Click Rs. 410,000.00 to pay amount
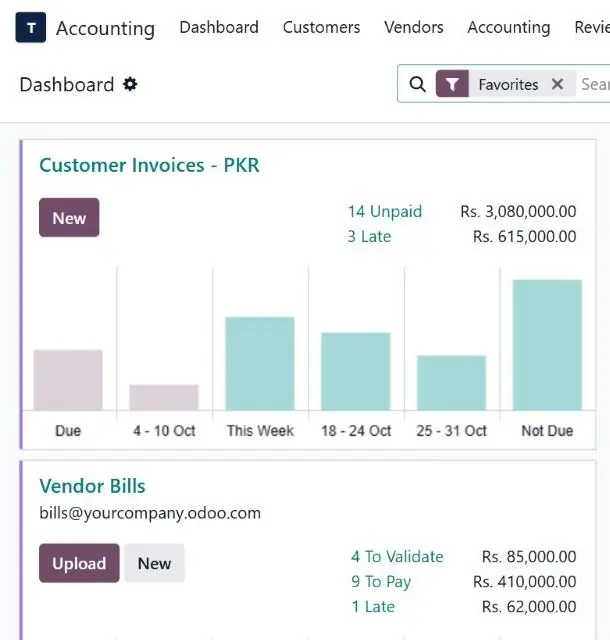 [x=525, y=582]
